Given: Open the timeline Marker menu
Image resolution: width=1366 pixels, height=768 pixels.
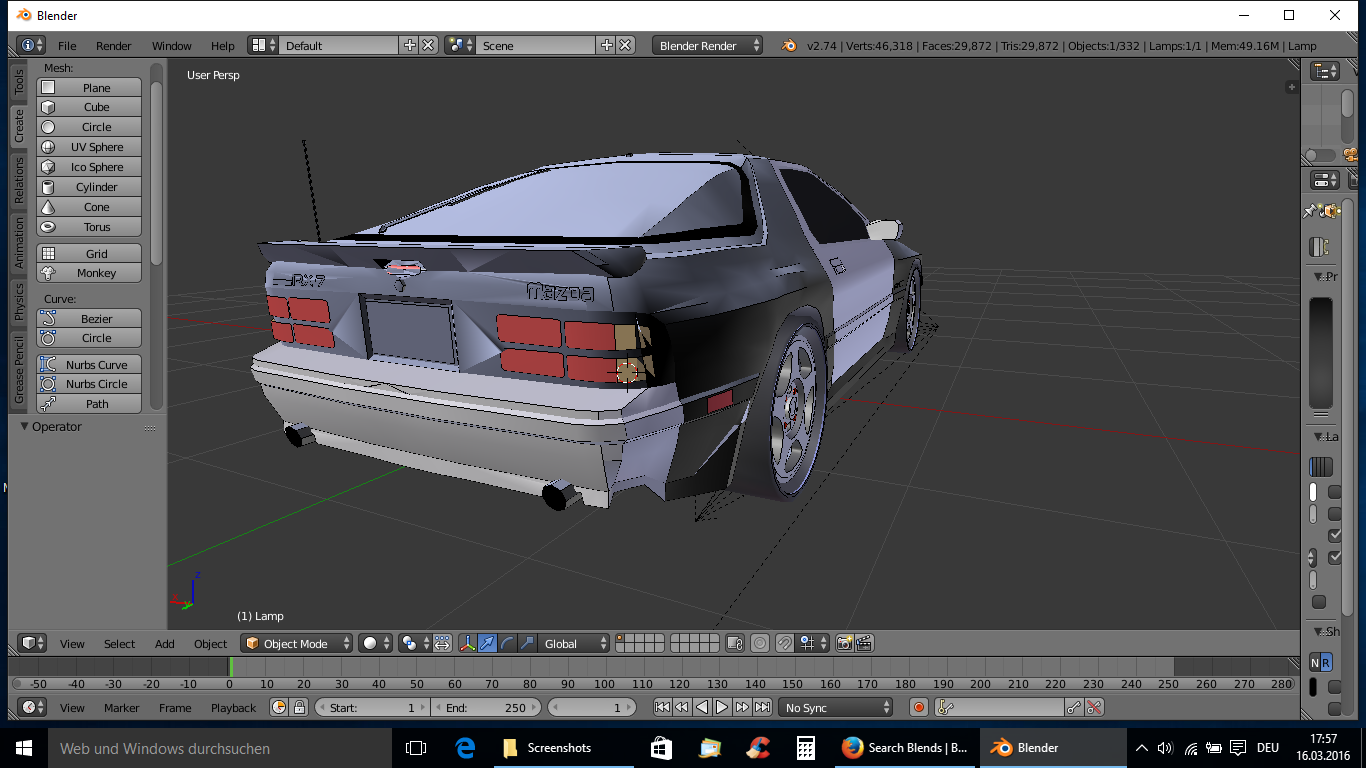Looking at the screenshot, I should pos(122,708).
